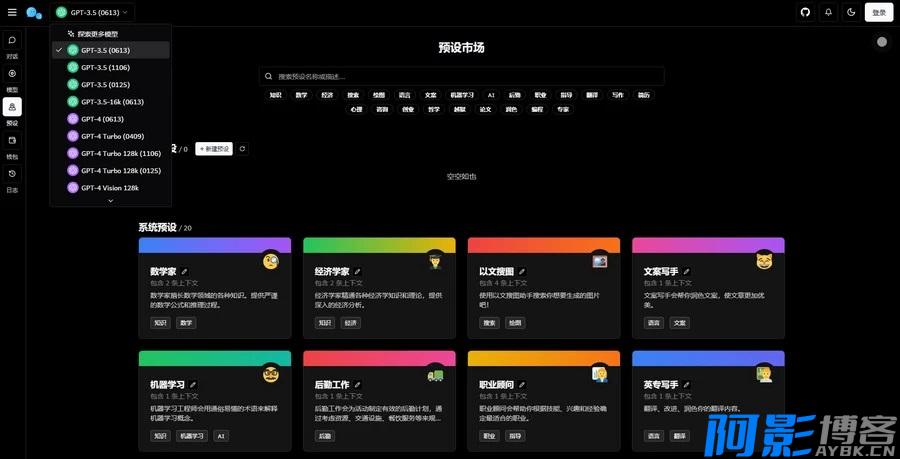Filter by 数学 tag under search bar

[x=301, y=95]
